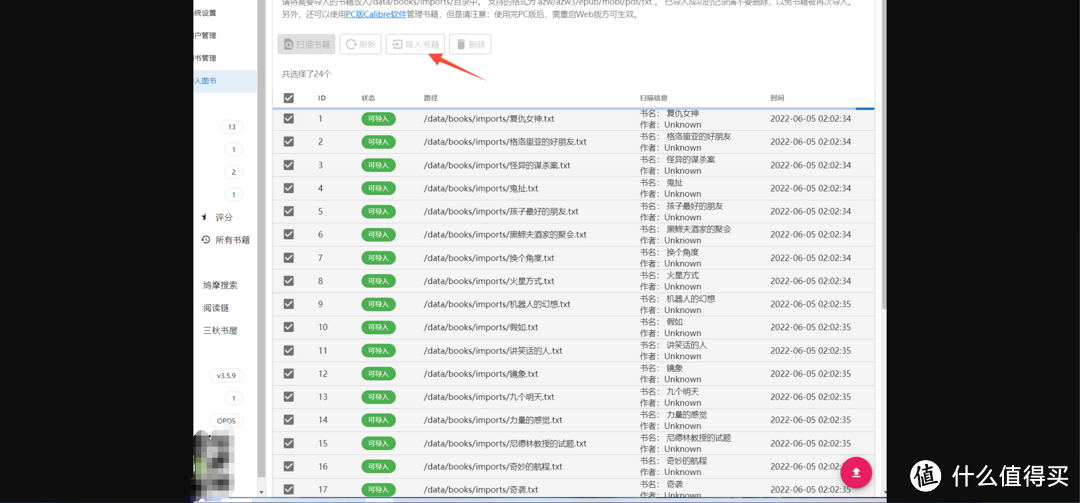Image resolution: width=1080 pixels, height=503 pixels.
Task: Uncheck the checkbox for row ID 13
Action: (x=289, y=397)
